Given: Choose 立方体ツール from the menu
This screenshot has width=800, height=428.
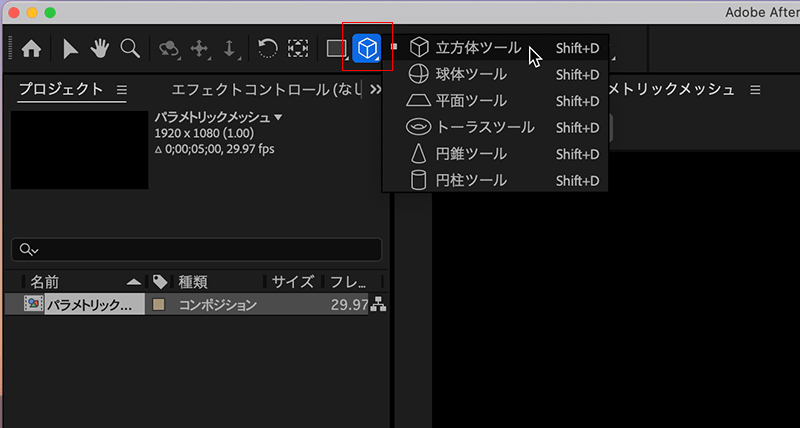Looking at the screenshot, I should pyautogui.click(x=478, y=48).
